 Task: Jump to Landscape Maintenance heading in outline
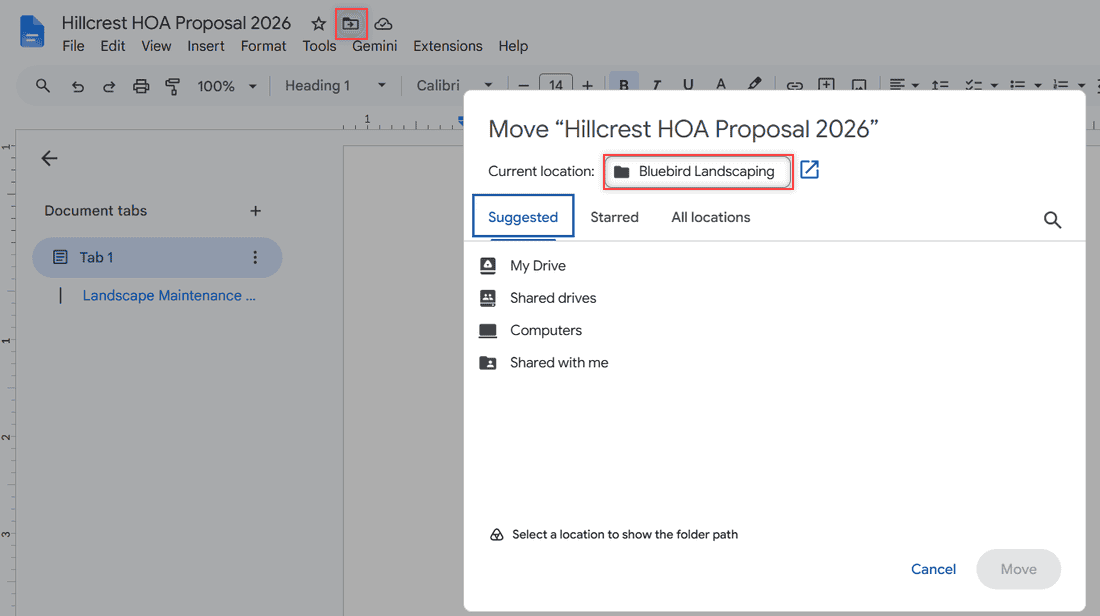point(169,296)
